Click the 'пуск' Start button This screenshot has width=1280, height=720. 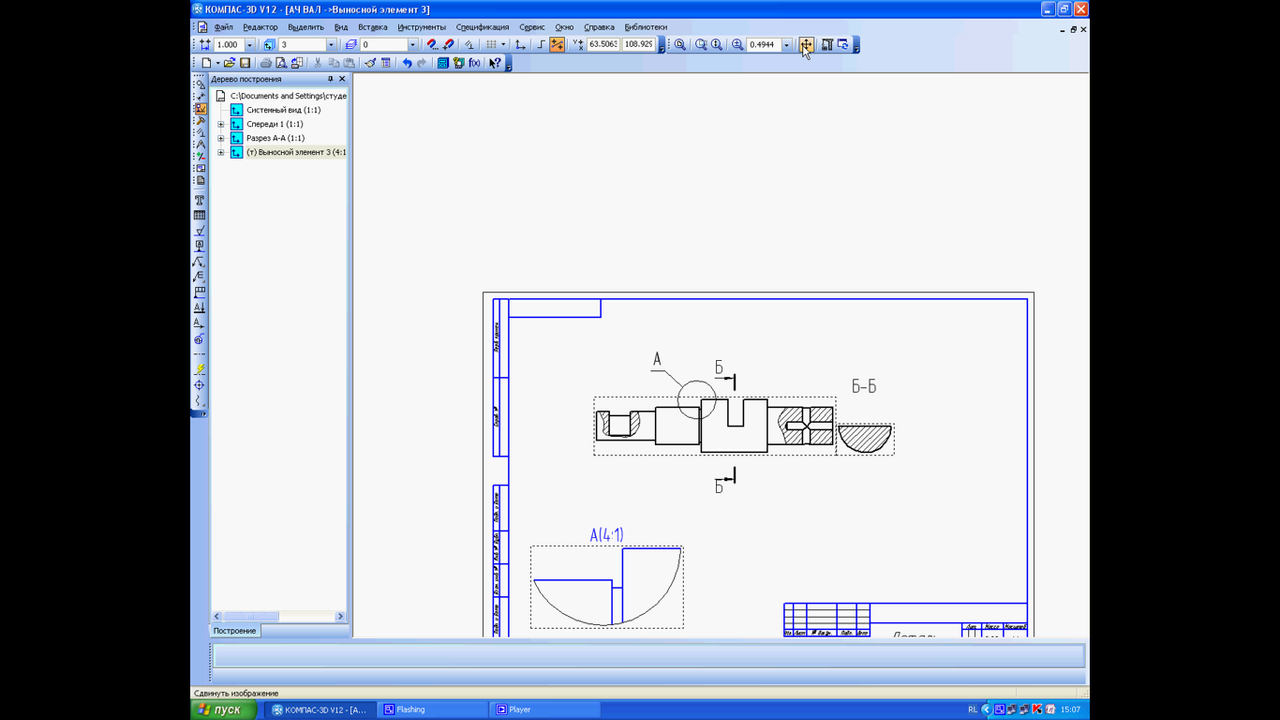(x=220, y=709)
